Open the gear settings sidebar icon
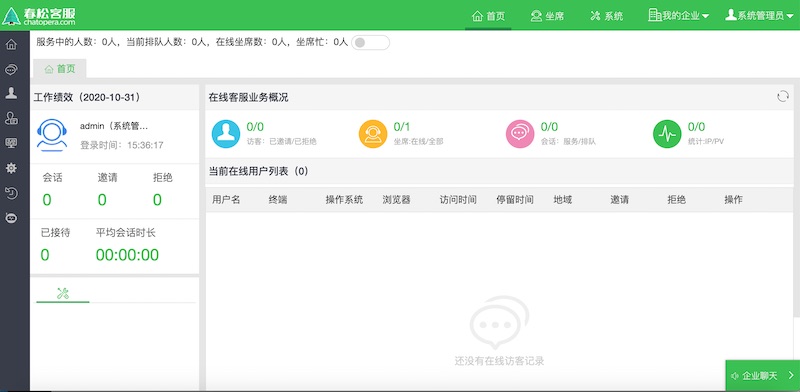Screen dimensions: 800x392 coord(11,168)
